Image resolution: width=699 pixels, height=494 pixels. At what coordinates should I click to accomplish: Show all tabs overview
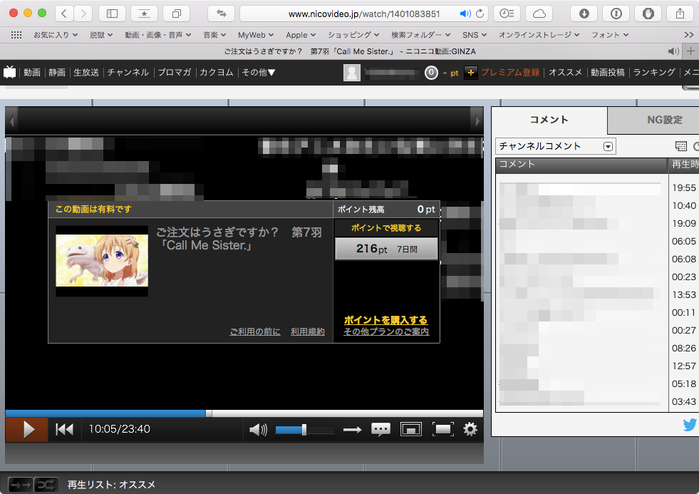177,13
